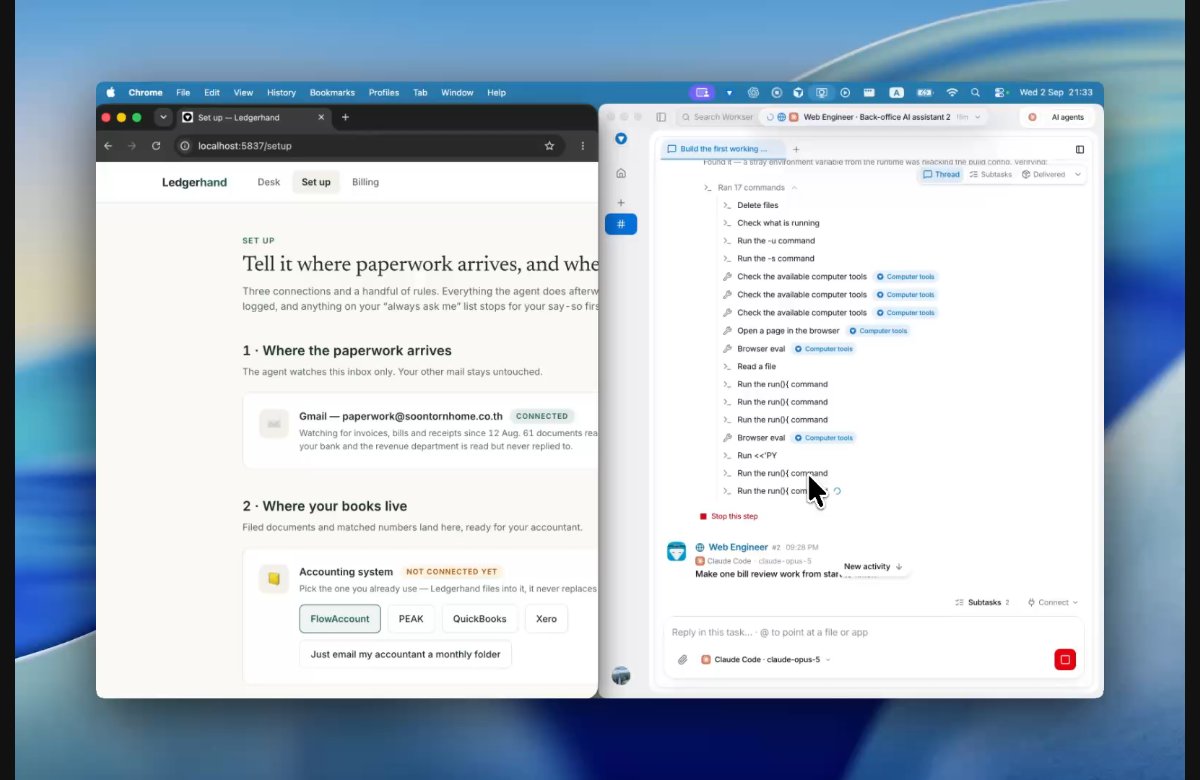Click the Chrome address bar URL
This screenshot has height=780, width=1200.
pos(245,146)
